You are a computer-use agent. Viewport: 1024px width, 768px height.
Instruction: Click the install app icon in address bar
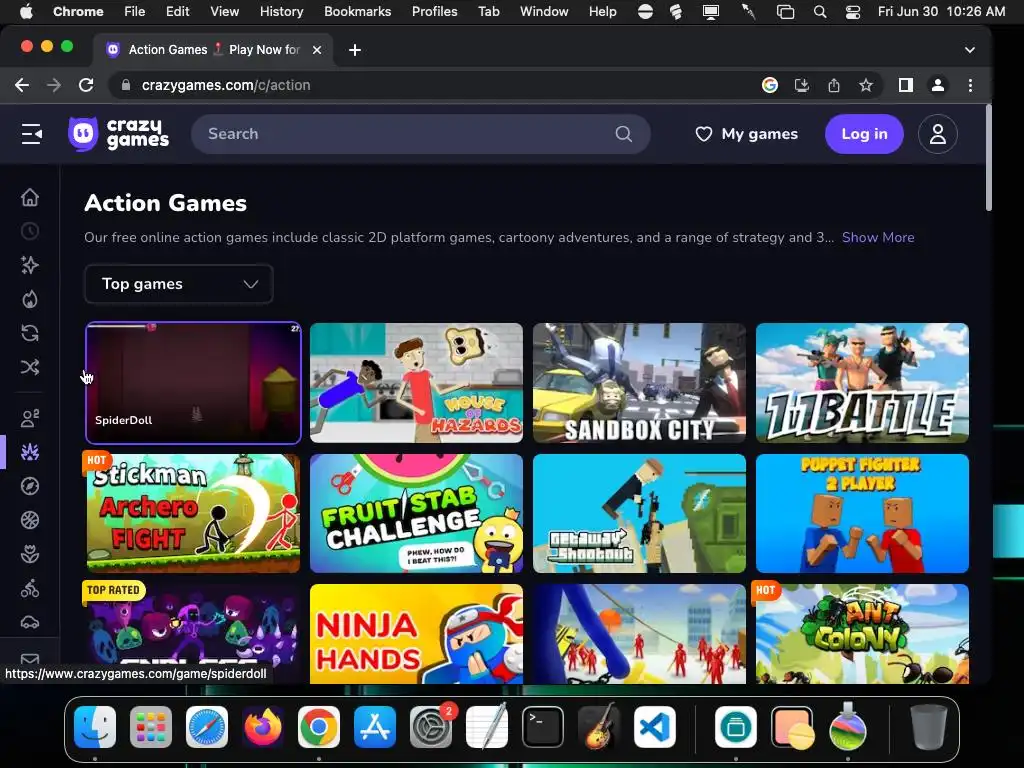802,85
